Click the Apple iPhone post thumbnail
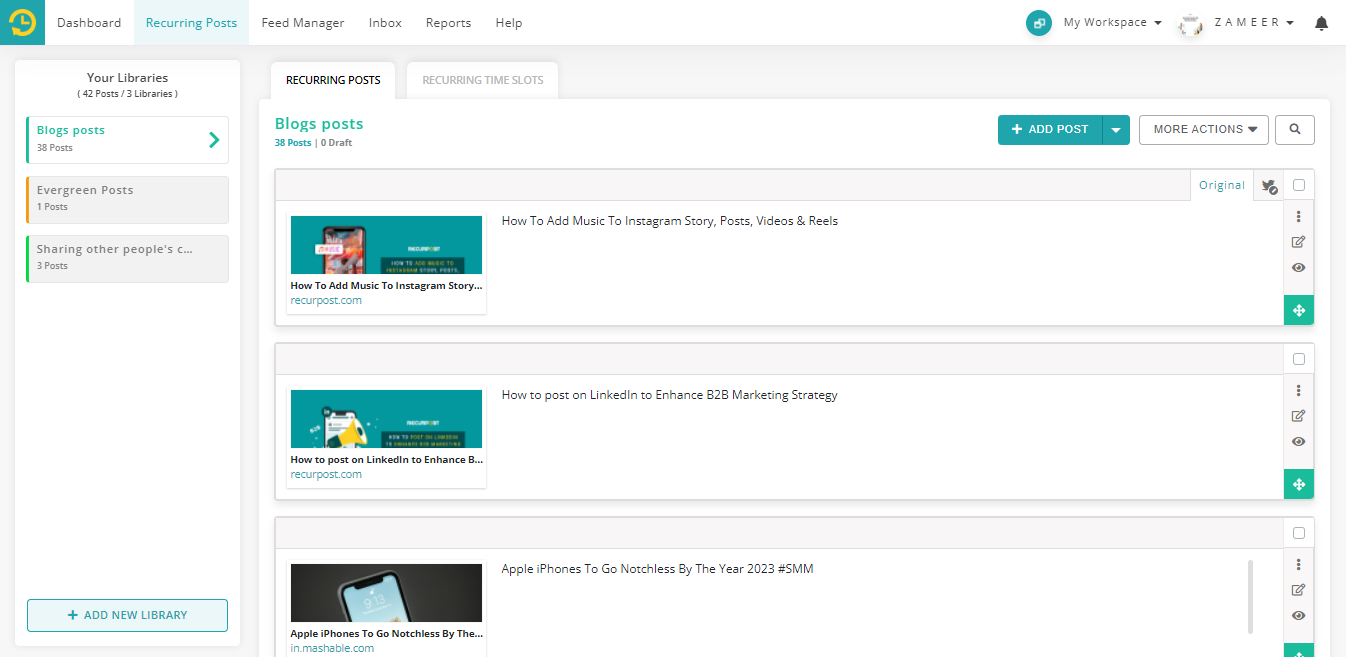Screen dimensions: 1346x657 coord(386,593)
